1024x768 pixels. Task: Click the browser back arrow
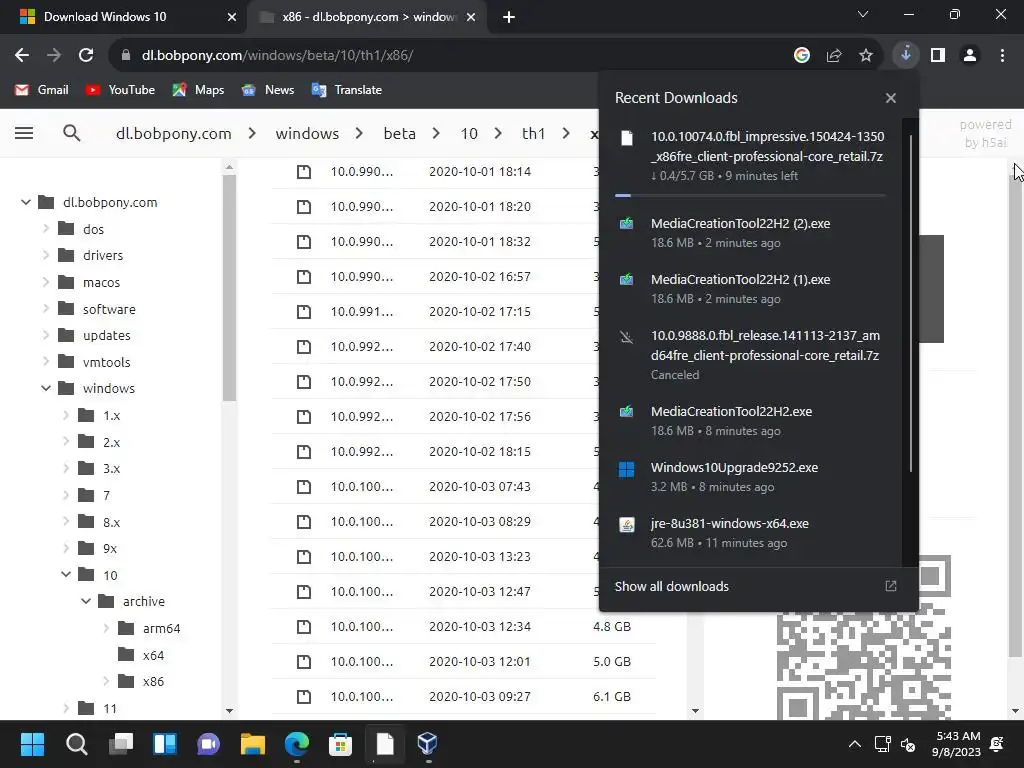pyautogui.click(x=22, y=56)
